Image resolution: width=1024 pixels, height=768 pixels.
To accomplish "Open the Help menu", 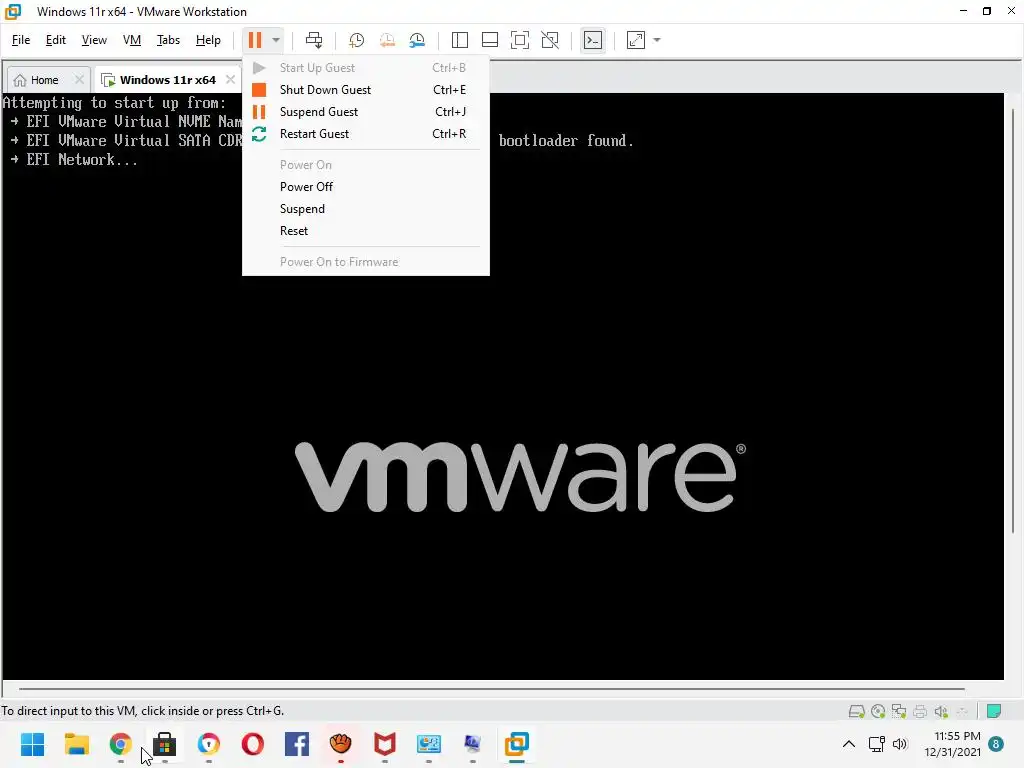I will [208, 40].
